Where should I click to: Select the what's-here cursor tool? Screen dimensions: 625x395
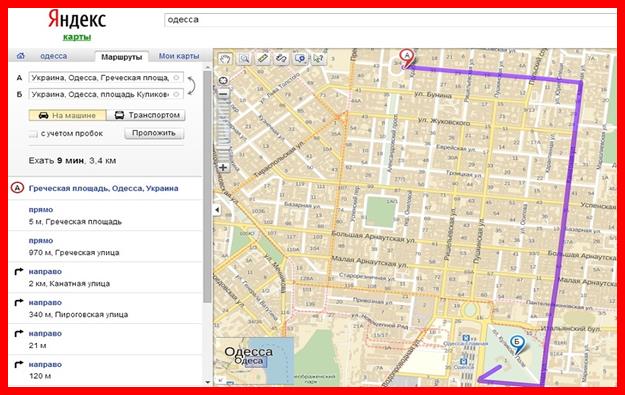(318, 59)
